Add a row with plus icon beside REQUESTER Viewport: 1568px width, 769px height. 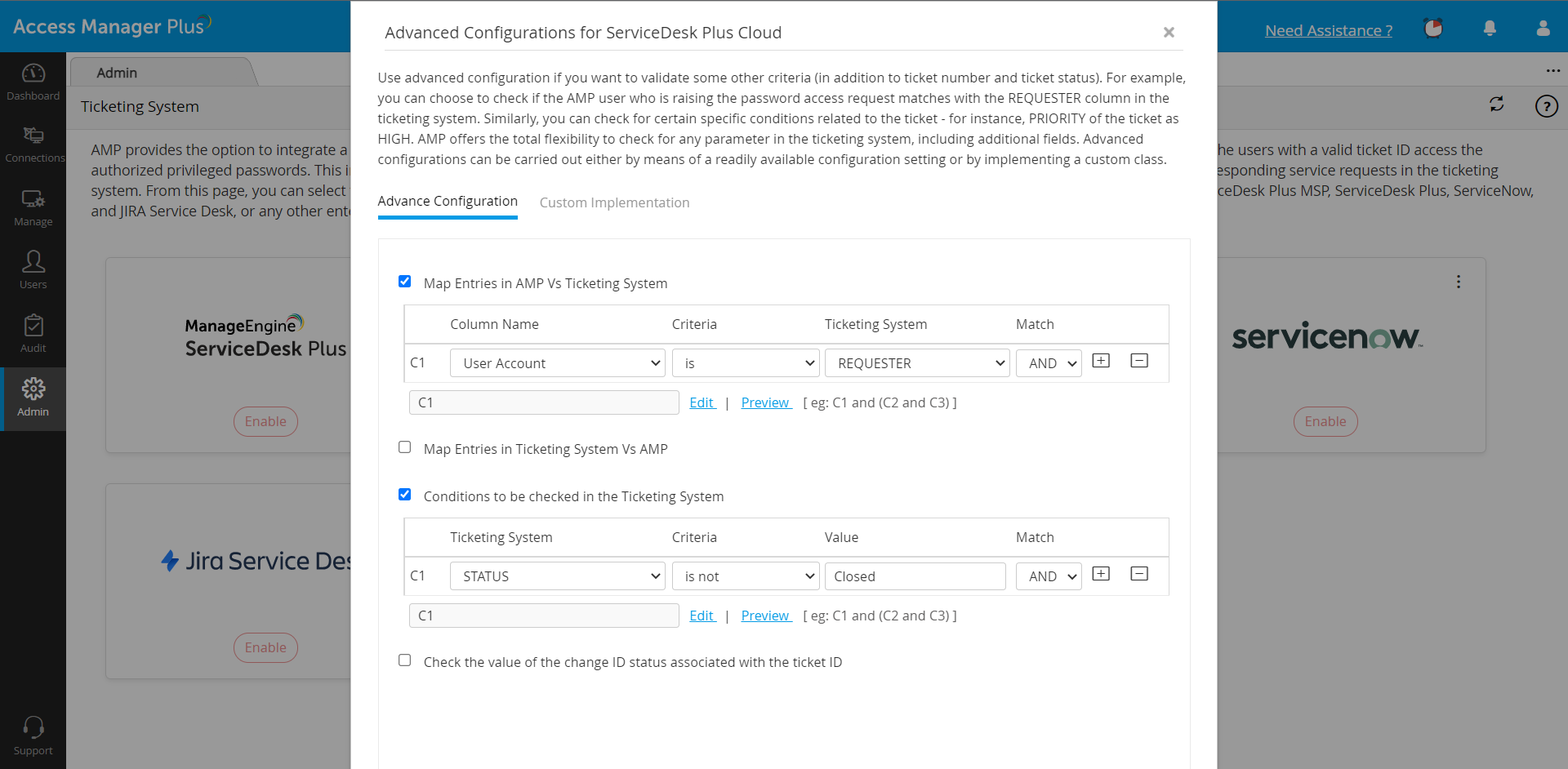click(x=1101, y=361)
